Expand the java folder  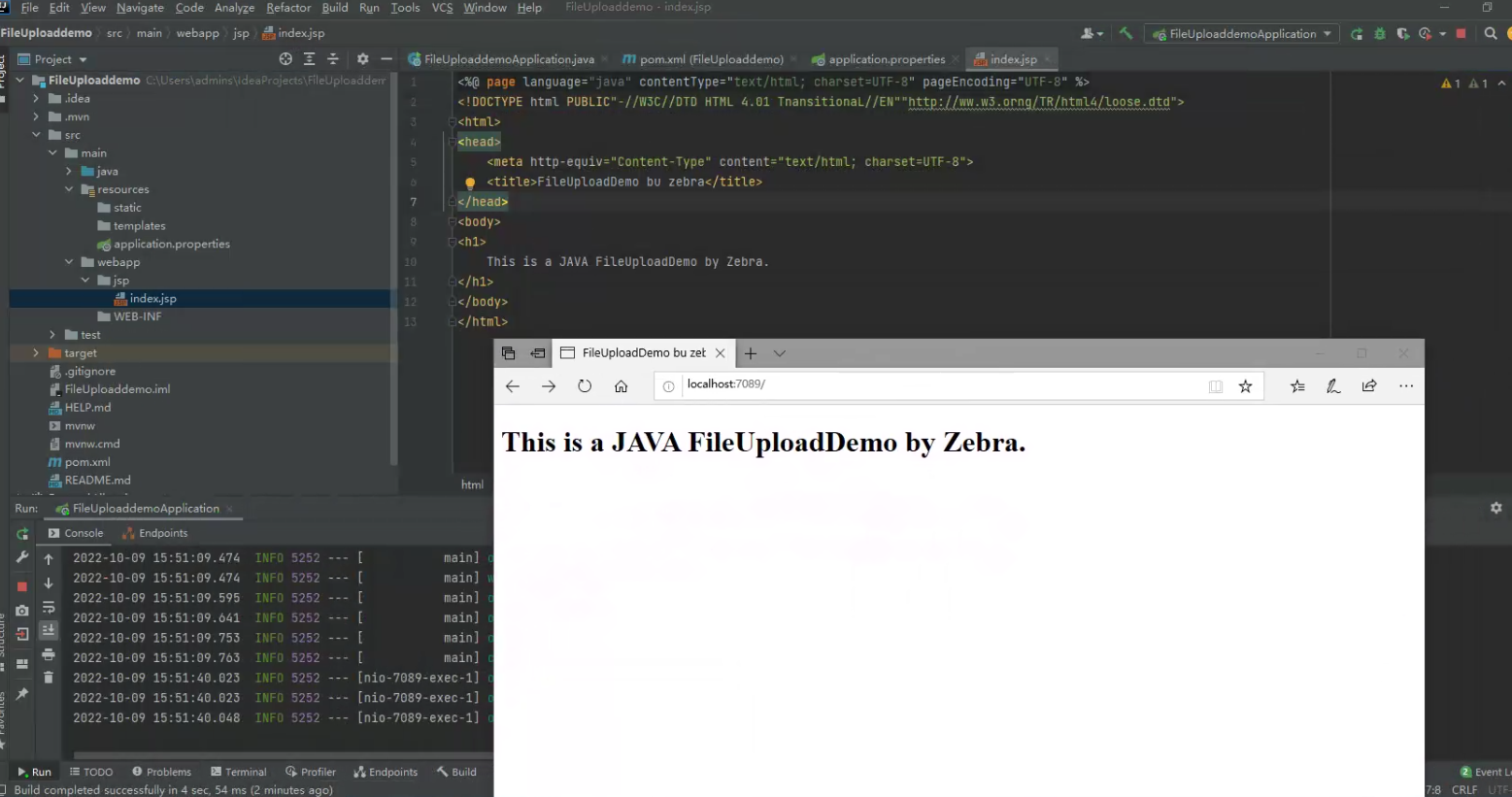click(69, 171)
